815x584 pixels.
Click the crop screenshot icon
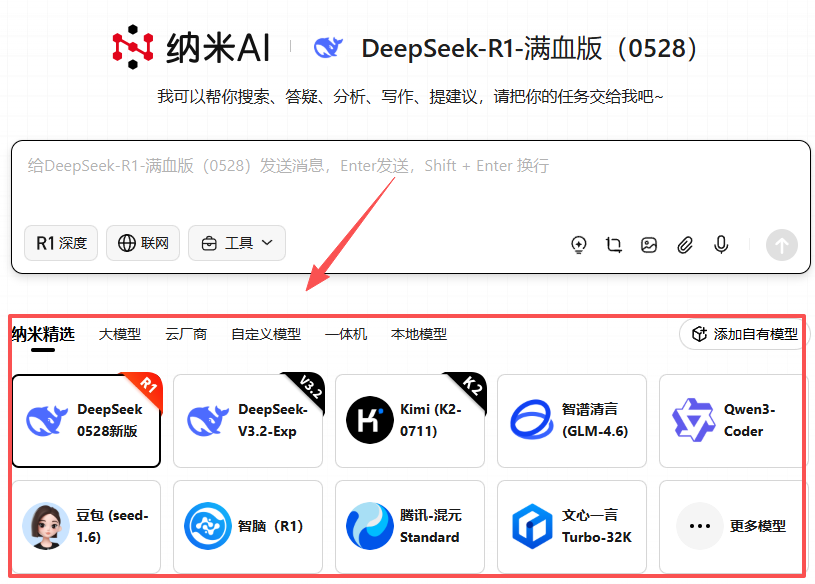coord(613,244)
